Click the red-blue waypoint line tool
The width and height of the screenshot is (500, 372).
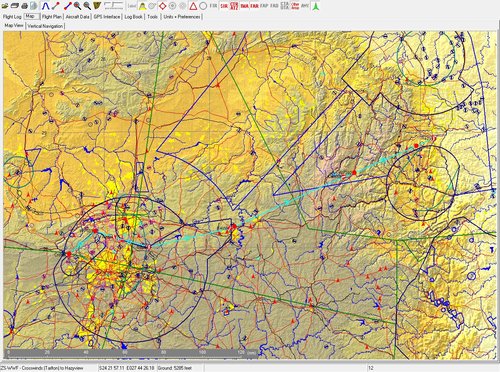(x=68, y=6)
